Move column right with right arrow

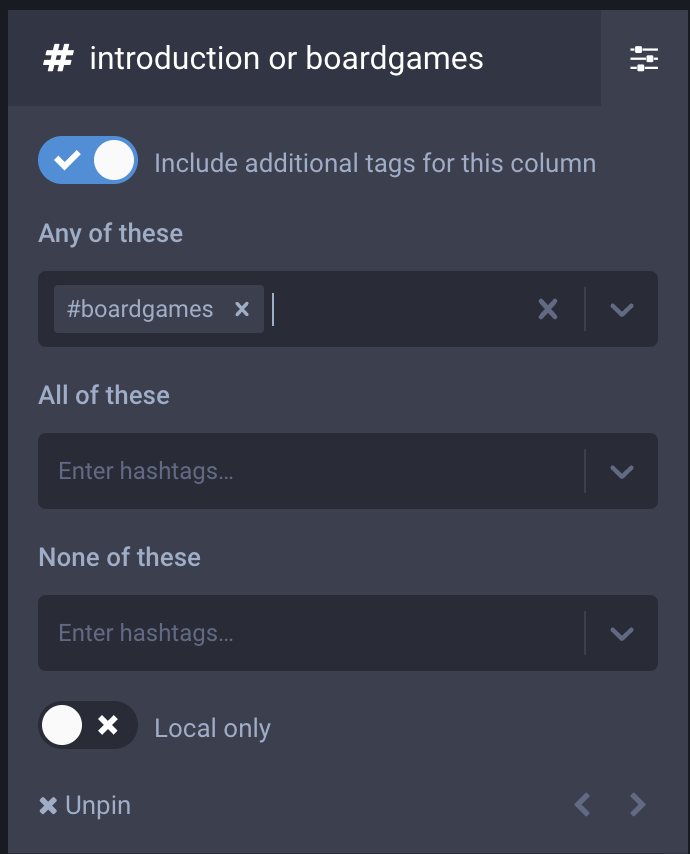click(x=638, y=804)
